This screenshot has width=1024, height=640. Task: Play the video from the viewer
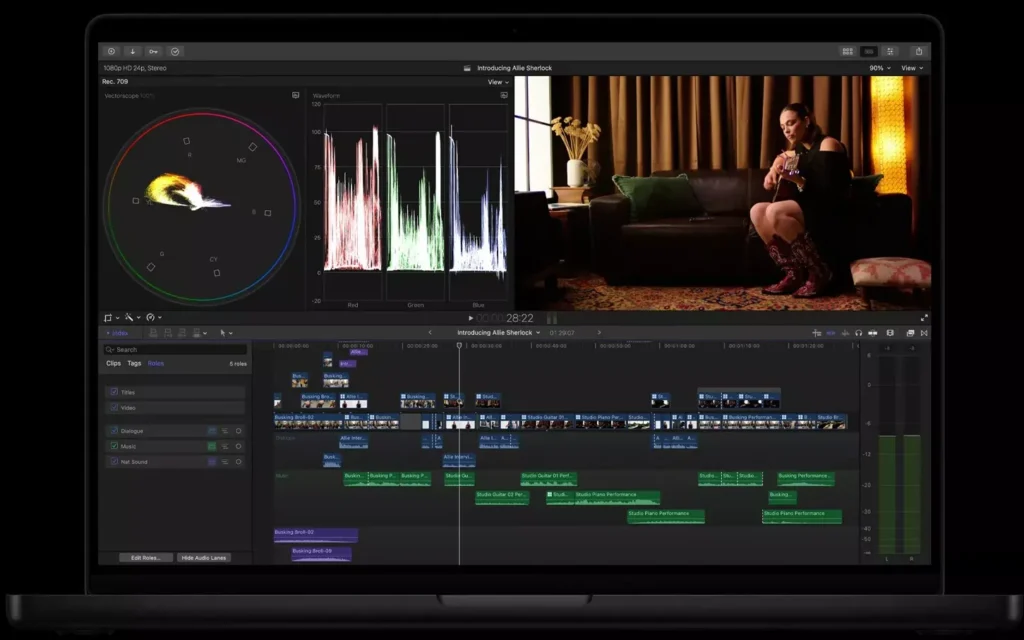coord(470,318)
